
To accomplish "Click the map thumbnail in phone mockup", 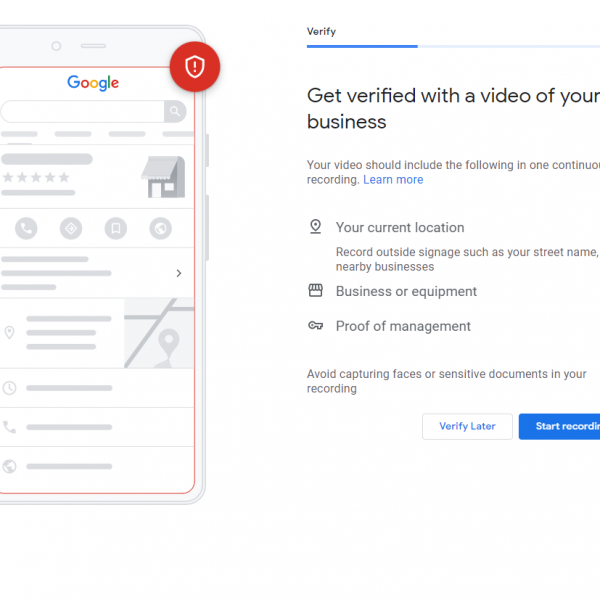I will pos(159,333).
